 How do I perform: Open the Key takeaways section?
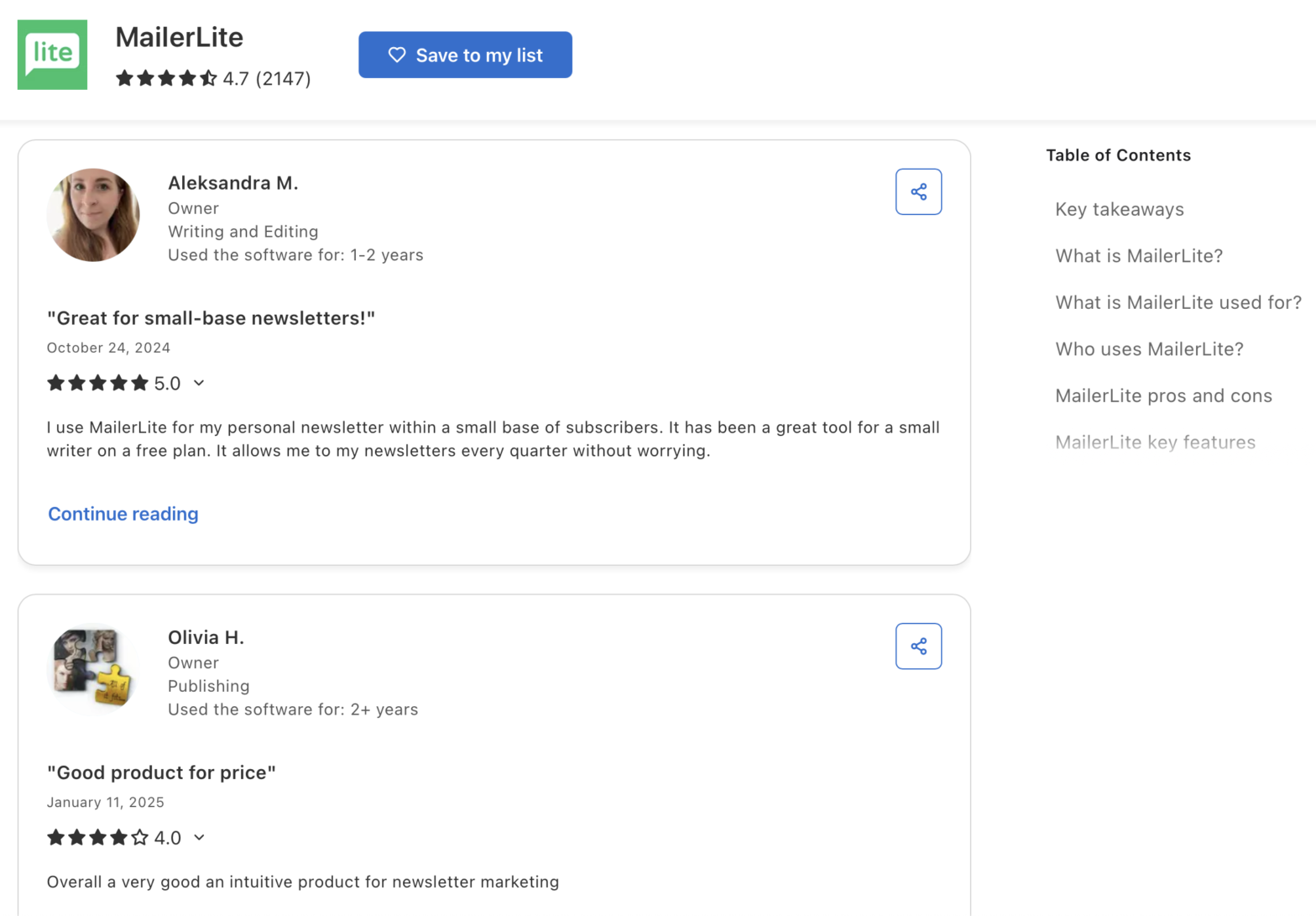click(1119, 209)
